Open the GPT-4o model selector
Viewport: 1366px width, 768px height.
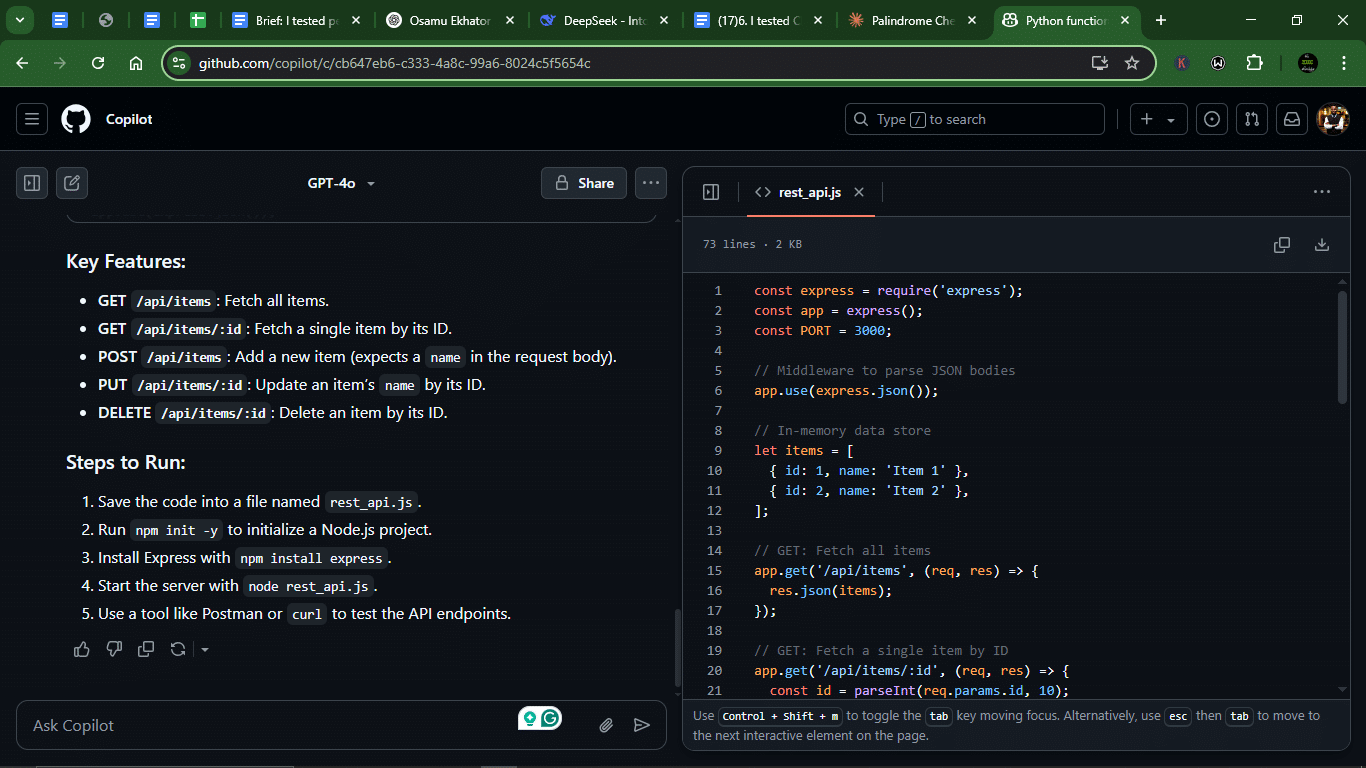click(341, 183)
